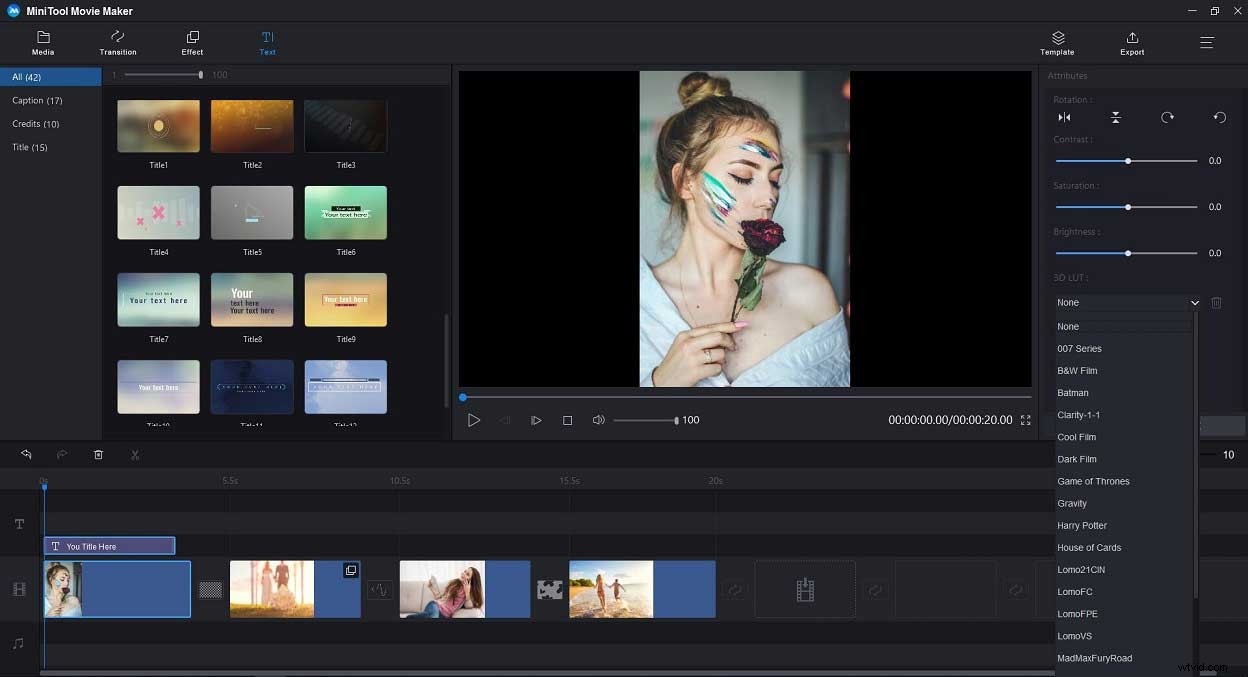
Task: Undo the last edit
Action: tap(26, 454)
